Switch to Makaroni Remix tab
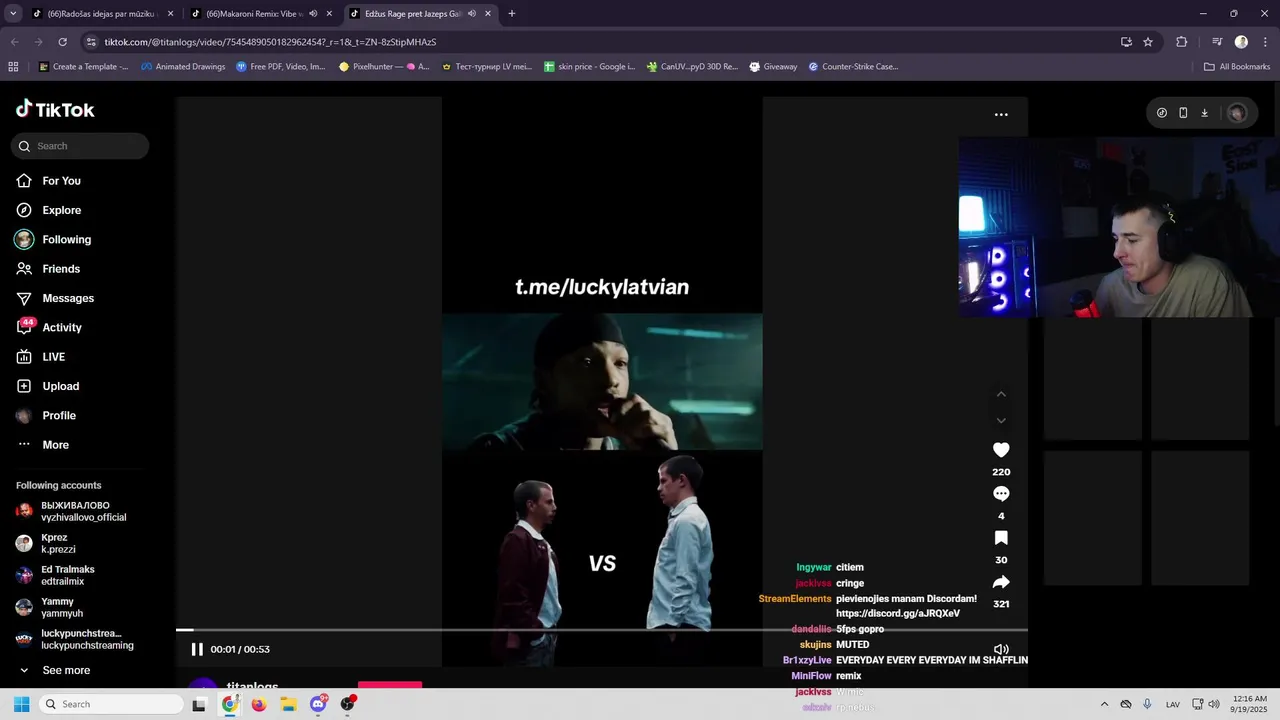Image resolution: width=1280 pixels, height=720 pixels. pos(254,14)
